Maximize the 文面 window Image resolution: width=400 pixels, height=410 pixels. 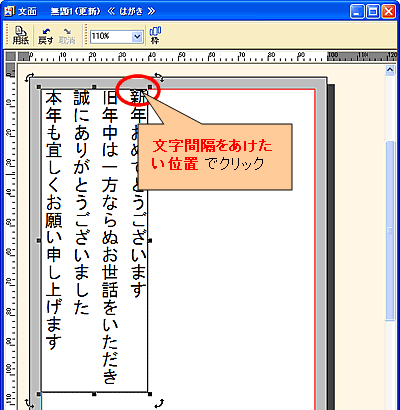click(372, 12)
